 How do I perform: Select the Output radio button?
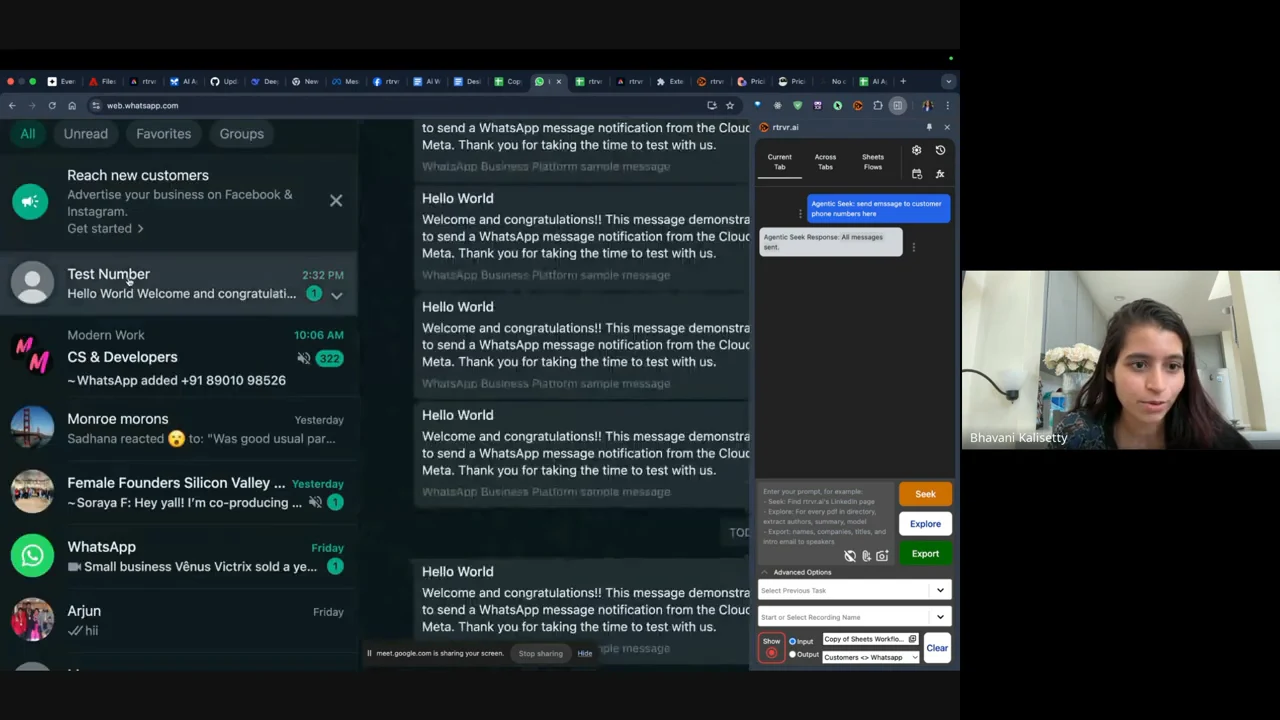[x=793, y=655]
